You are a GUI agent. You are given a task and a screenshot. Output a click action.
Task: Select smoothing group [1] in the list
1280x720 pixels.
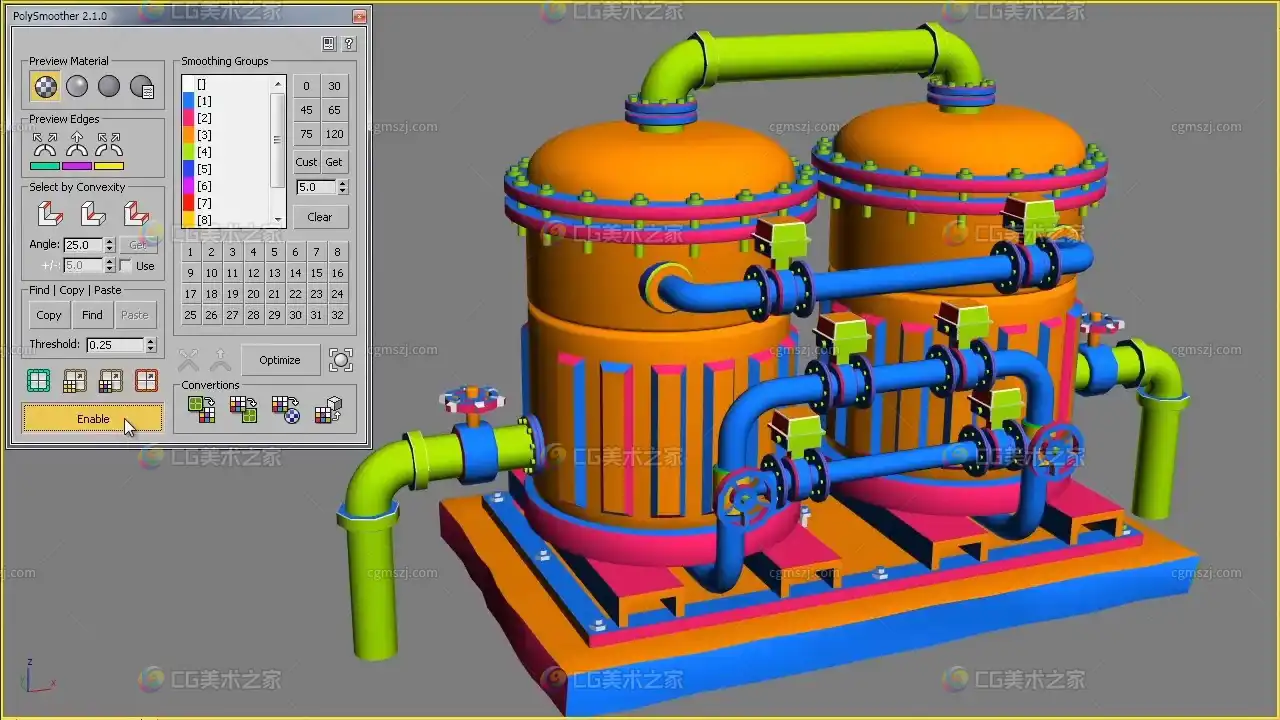[x=226, y=101]
